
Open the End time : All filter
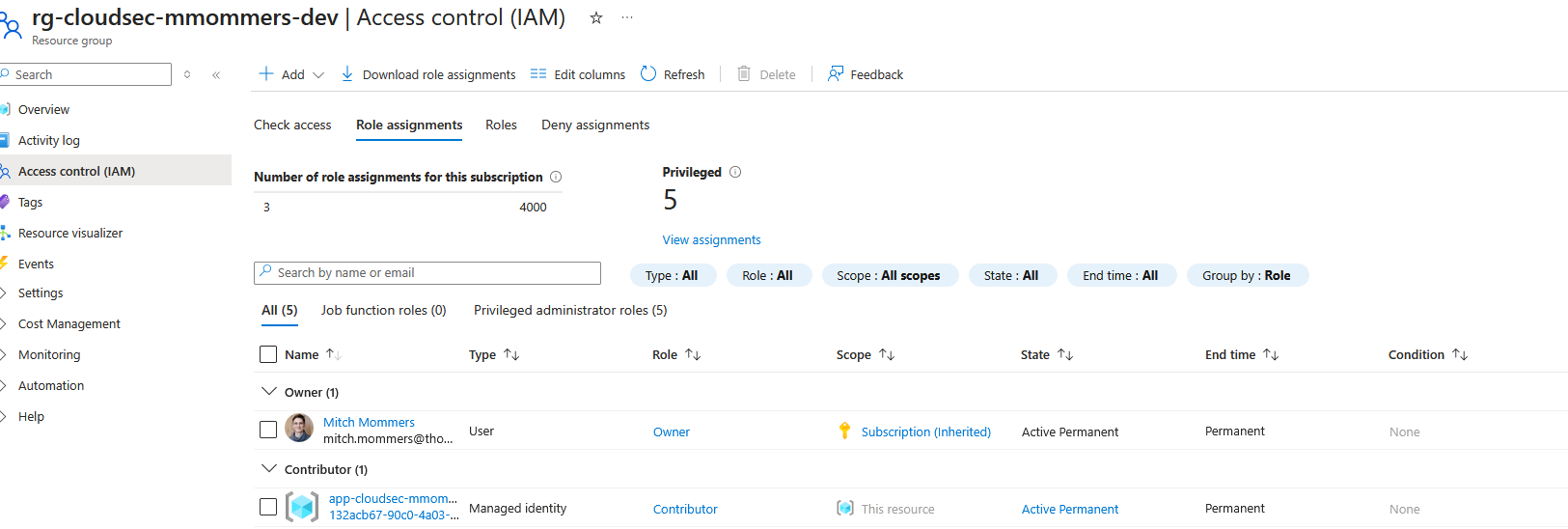tap(1121, 275)
